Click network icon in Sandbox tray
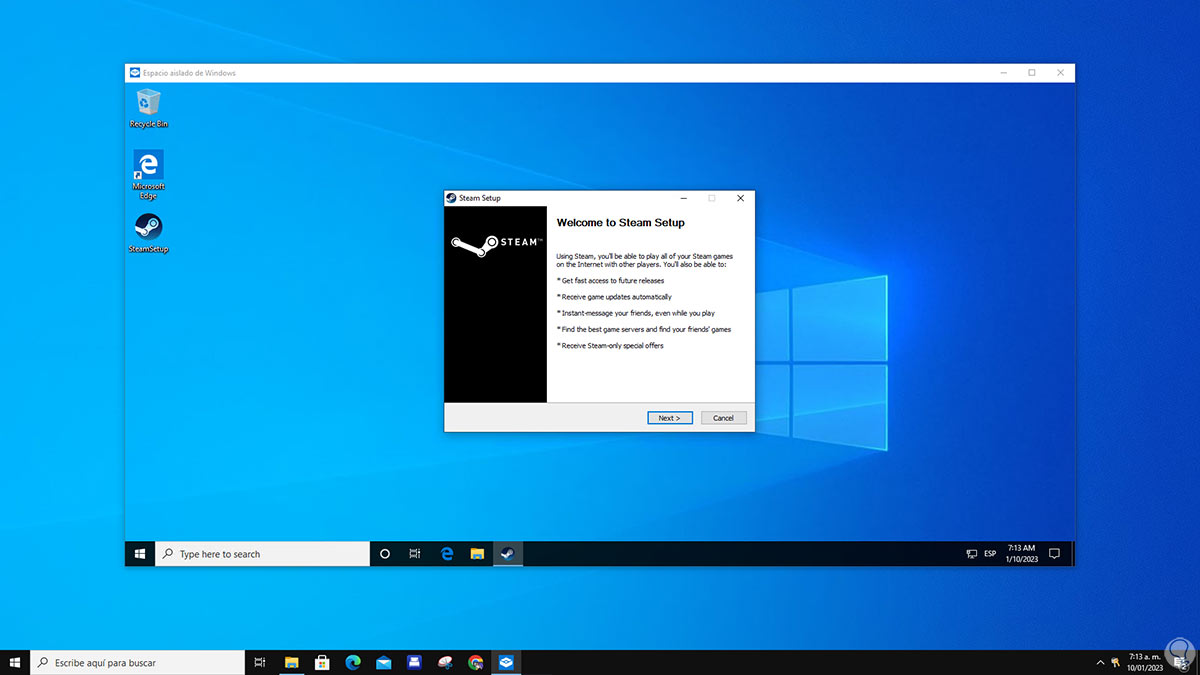This screenshot has width=1200, height=675. tap(971, 554)
